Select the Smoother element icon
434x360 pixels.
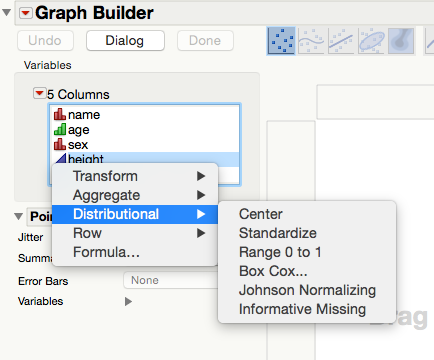pyautogui.click(x=311, y=41)
